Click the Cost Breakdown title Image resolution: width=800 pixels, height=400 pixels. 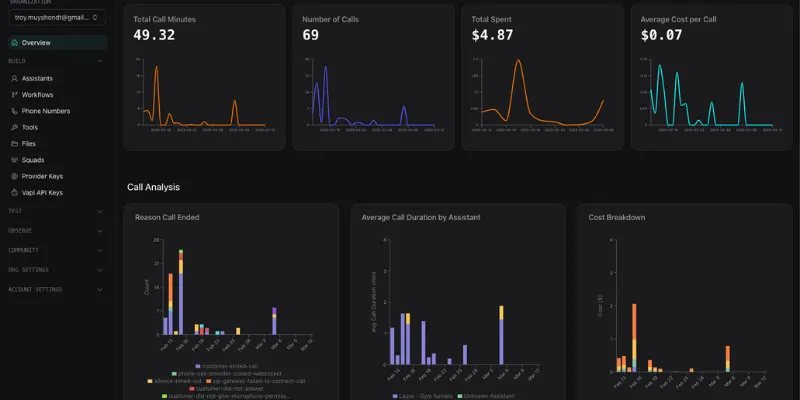(617, 217)
